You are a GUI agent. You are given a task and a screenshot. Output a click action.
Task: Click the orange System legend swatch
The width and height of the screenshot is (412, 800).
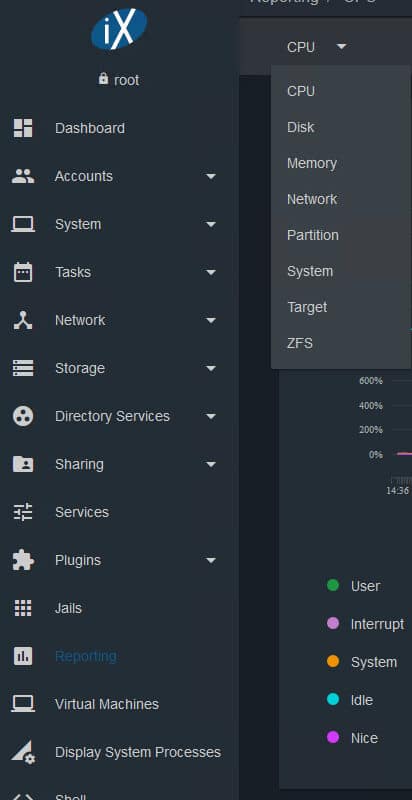click(333, 662)
